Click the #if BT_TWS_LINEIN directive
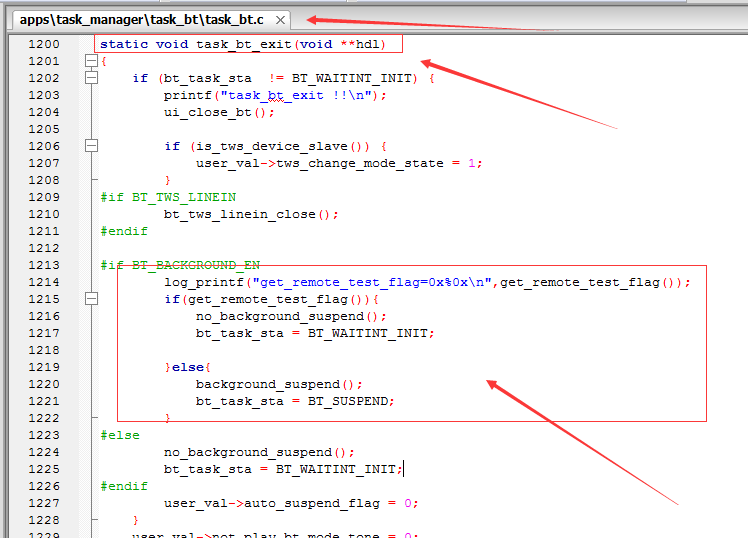 [x=168, y=197]
